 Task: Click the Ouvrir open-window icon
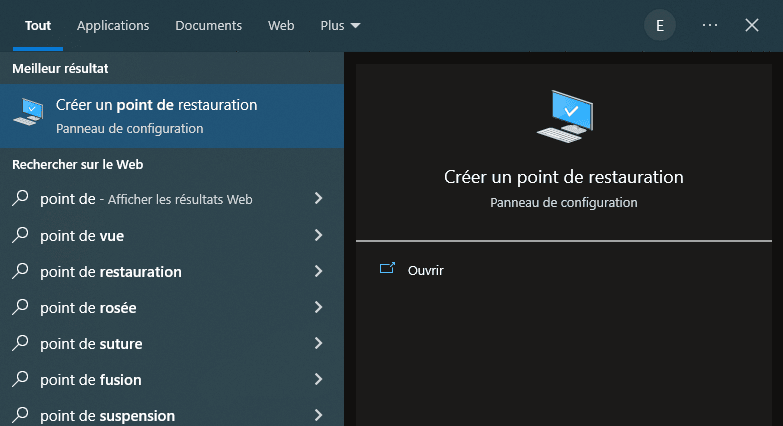point(387,269)
